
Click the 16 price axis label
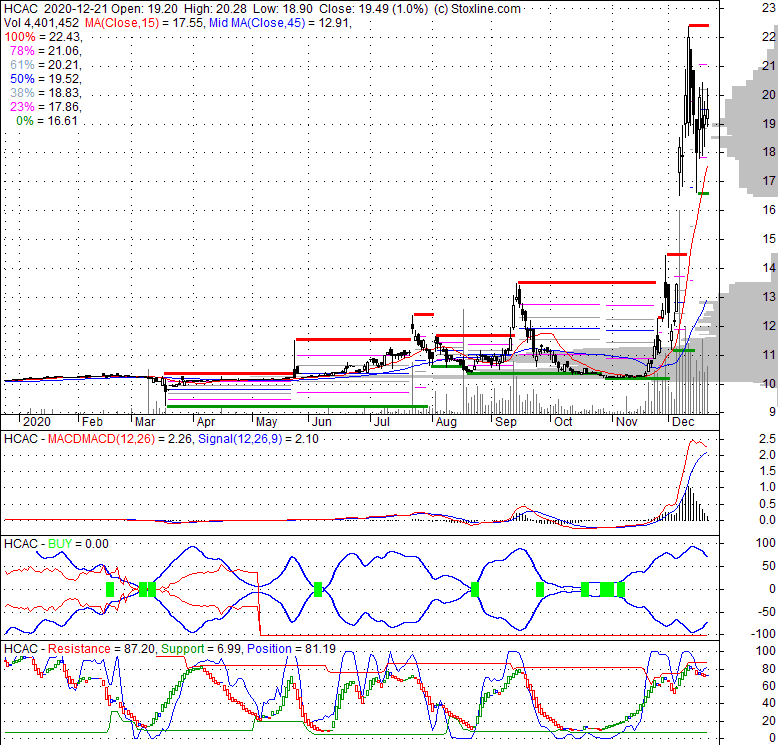point(769,209)
